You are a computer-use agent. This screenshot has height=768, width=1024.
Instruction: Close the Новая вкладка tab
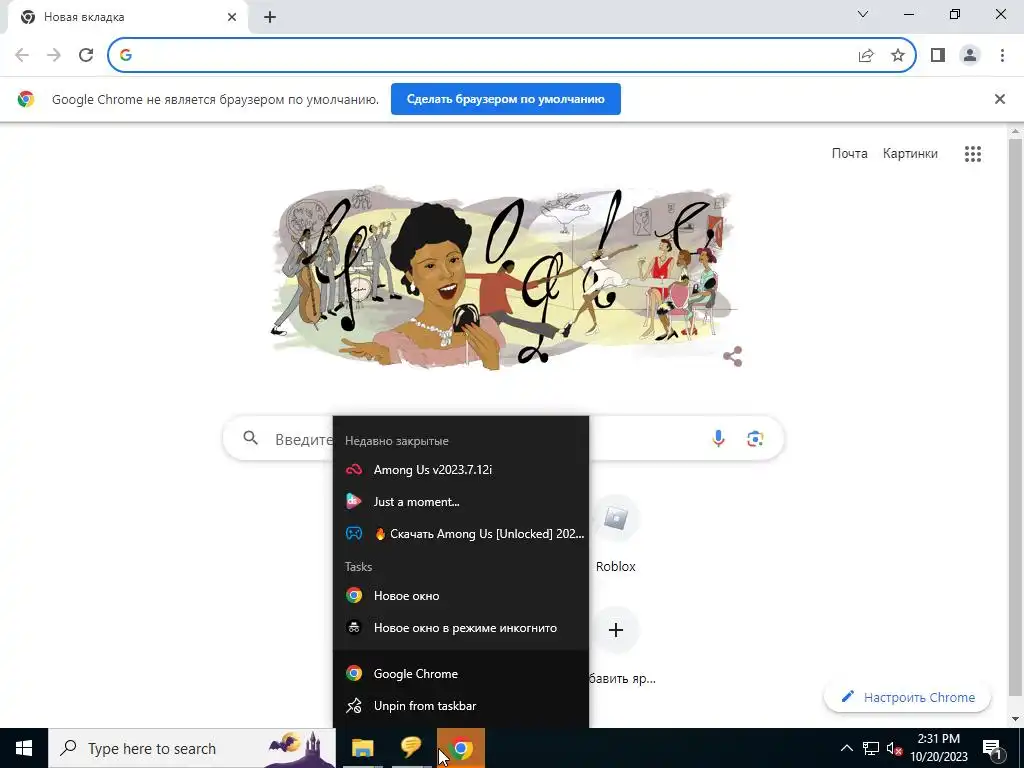(232, 18)
